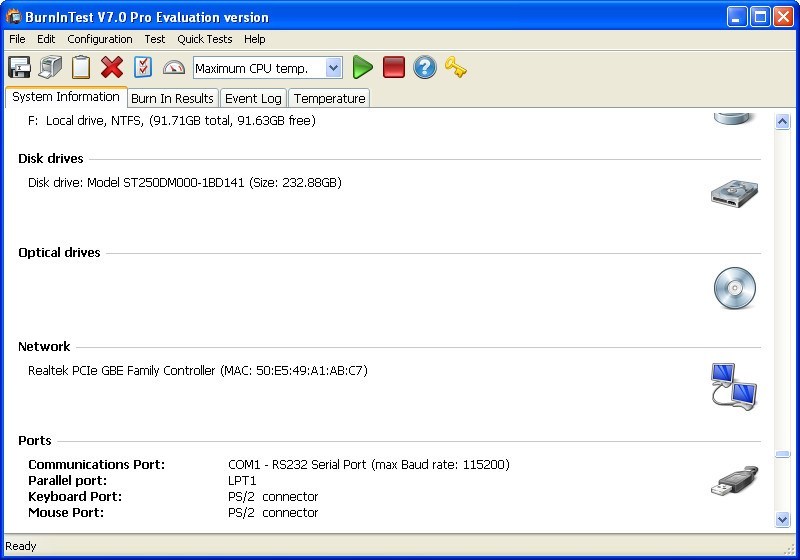Click the COM1 - RS232 Serial Port text
800x560 pixels.
pos(369,465)
